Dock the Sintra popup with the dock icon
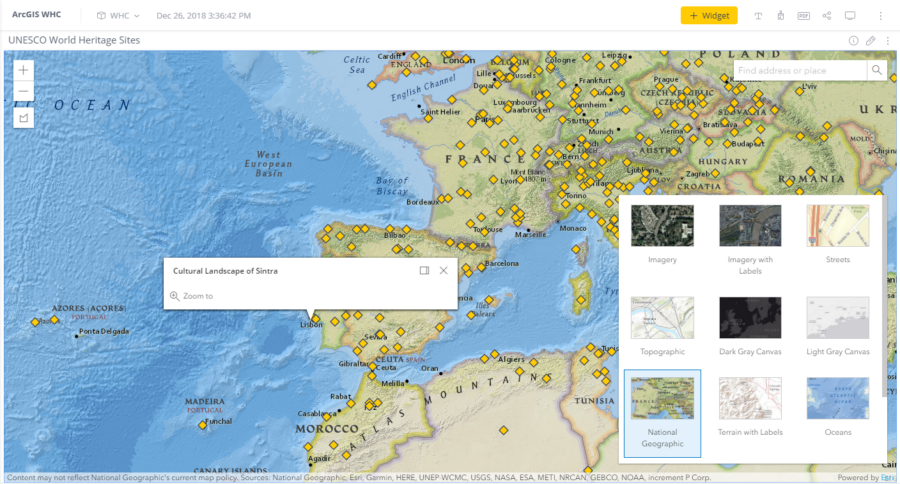This screenshot has height=484, width=900. click(424, 270)
